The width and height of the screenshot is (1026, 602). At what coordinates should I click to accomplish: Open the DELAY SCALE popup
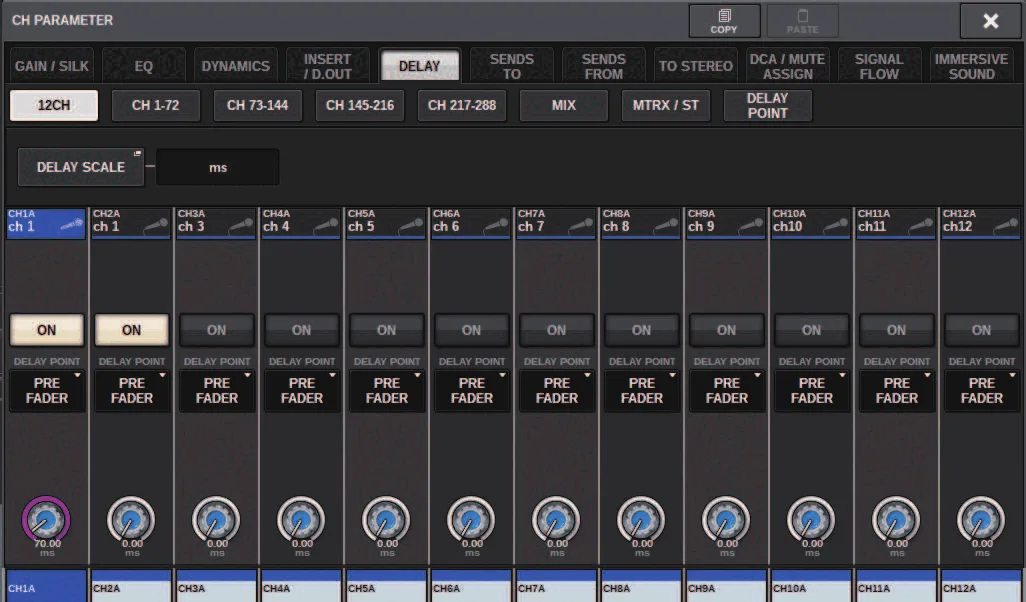click(80, 168)
